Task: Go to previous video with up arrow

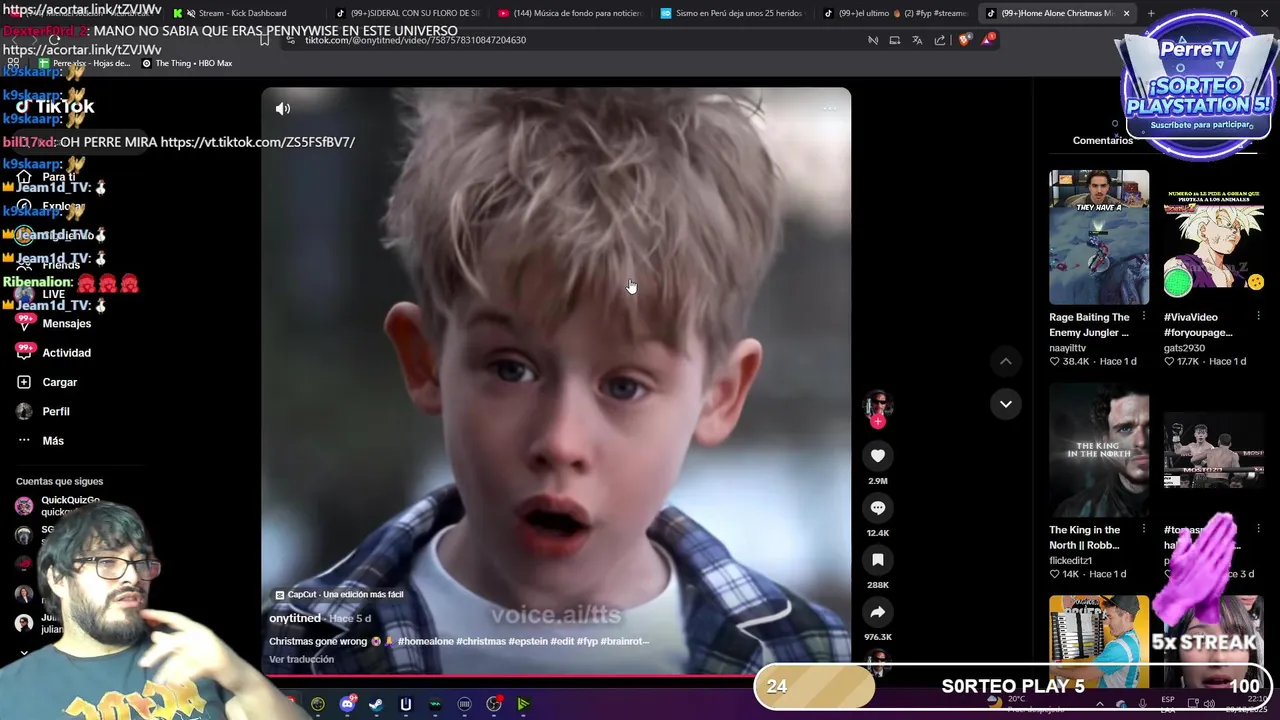Action: pos(1006,361)
